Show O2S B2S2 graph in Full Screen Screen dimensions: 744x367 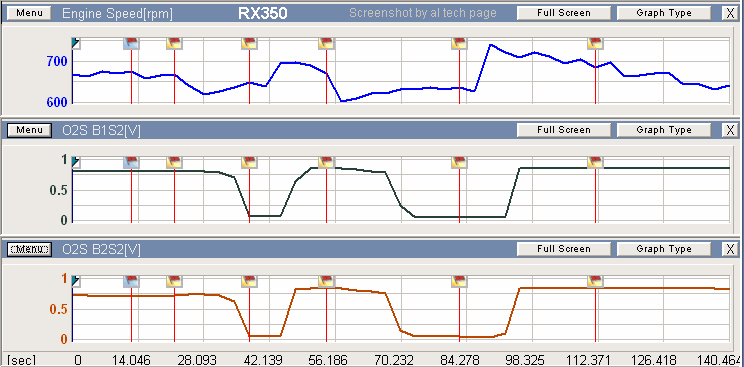pos(564,249)
